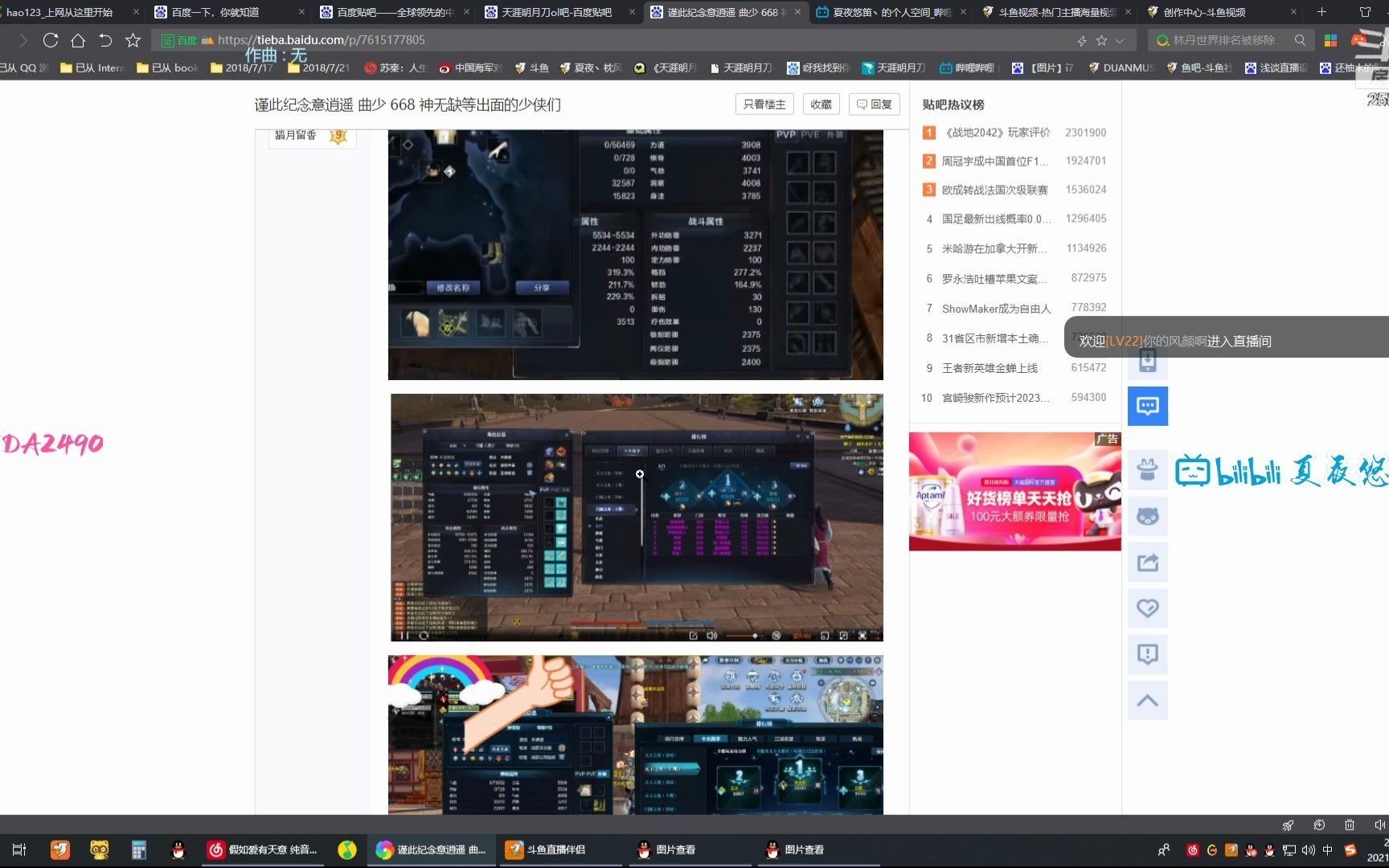Open the 好货榜单天天抢 advertisement banner
The height and width of the screenshot is (868, 1389).
click(x=1014, y=492)
